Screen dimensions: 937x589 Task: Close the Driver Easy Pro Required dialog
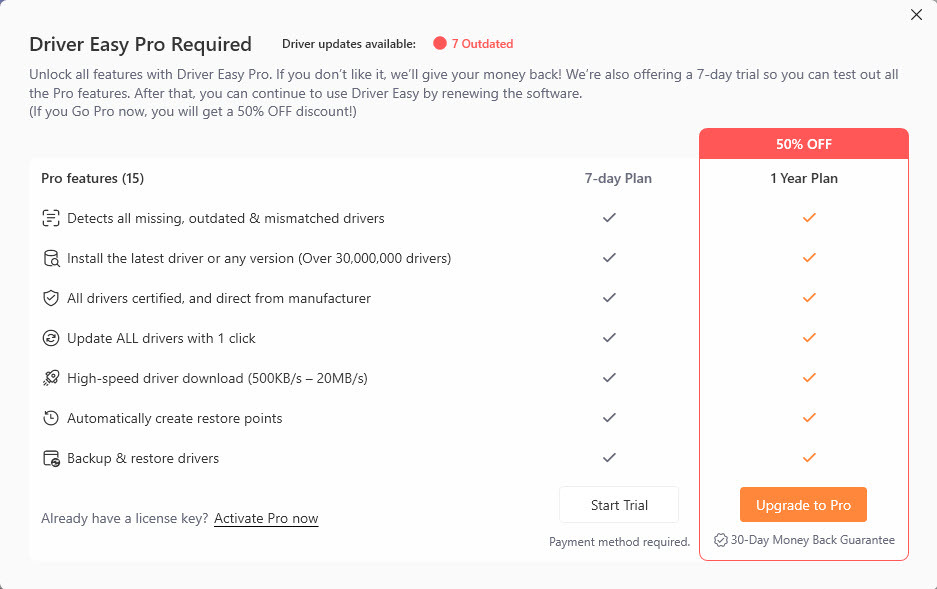click(x=916, y=15)
